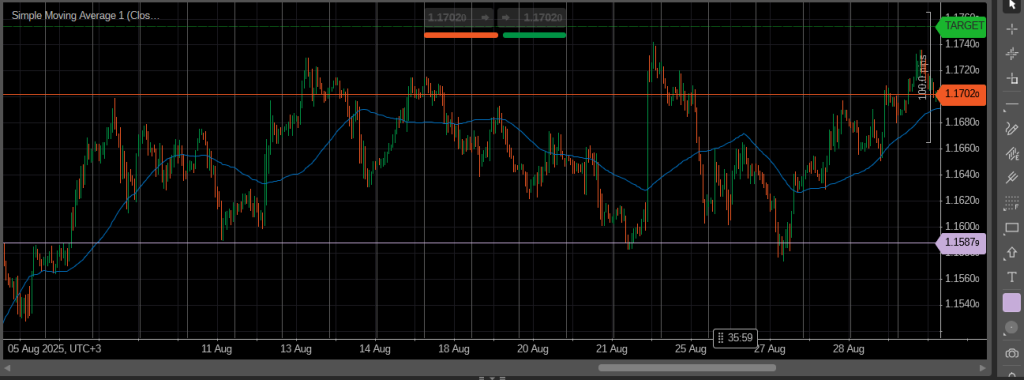Click the scrollbar left arrow

(7, 368)
